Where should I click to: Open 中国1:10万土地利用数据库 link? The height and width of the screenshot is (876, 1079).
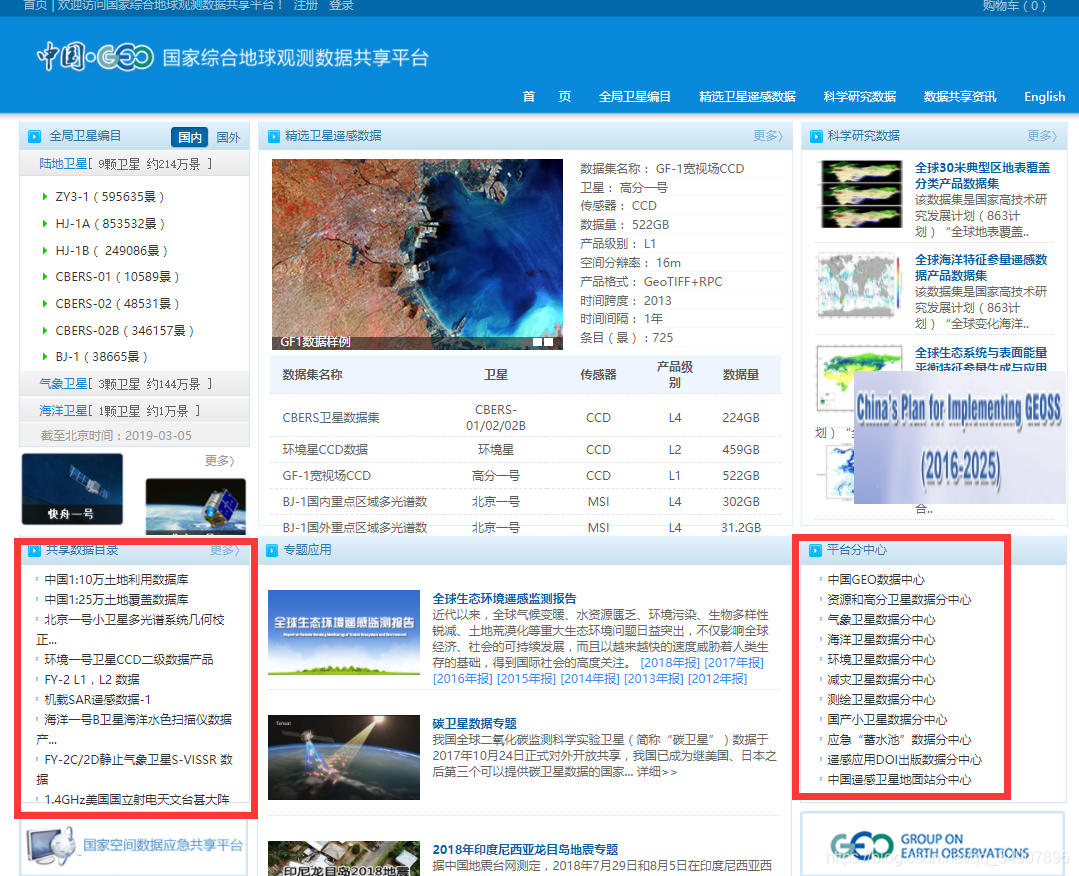tap(116, 579)
